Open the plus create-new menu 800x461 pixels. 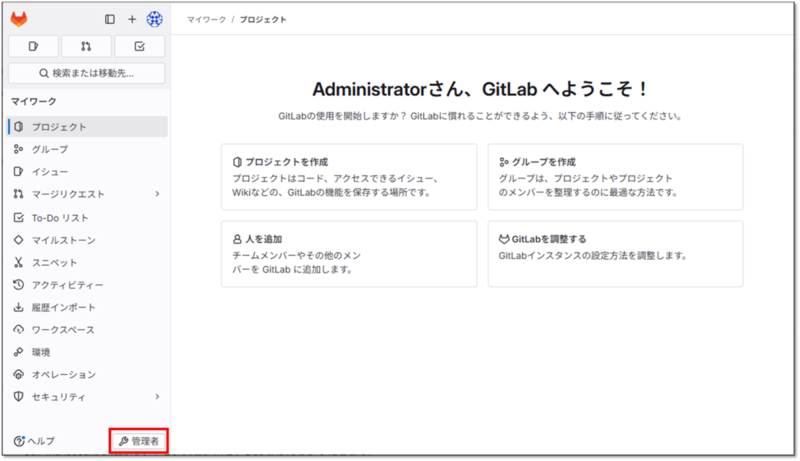click(x=132, y=19)
